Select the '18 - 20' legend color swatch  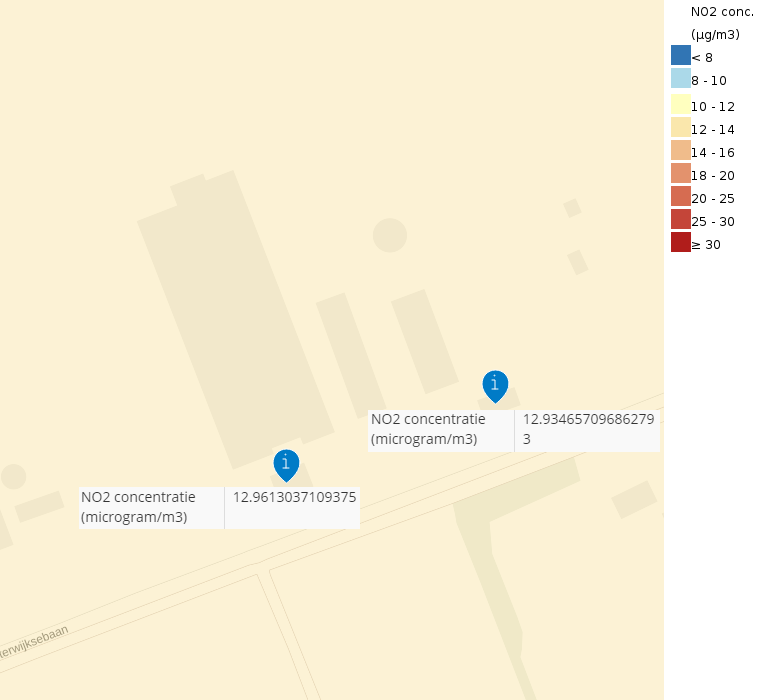(x=680, y=173)
